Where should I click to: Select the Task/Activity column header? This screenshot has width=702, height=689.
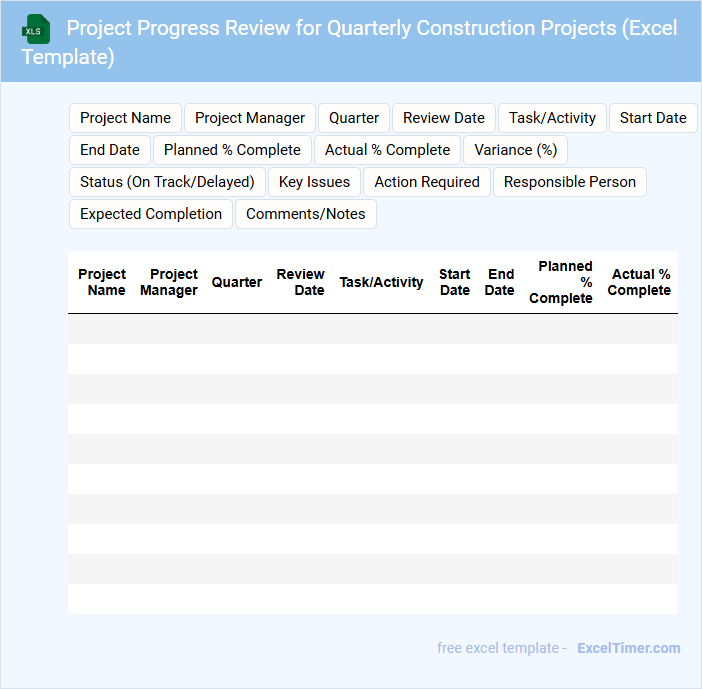(x=381, y=282)
